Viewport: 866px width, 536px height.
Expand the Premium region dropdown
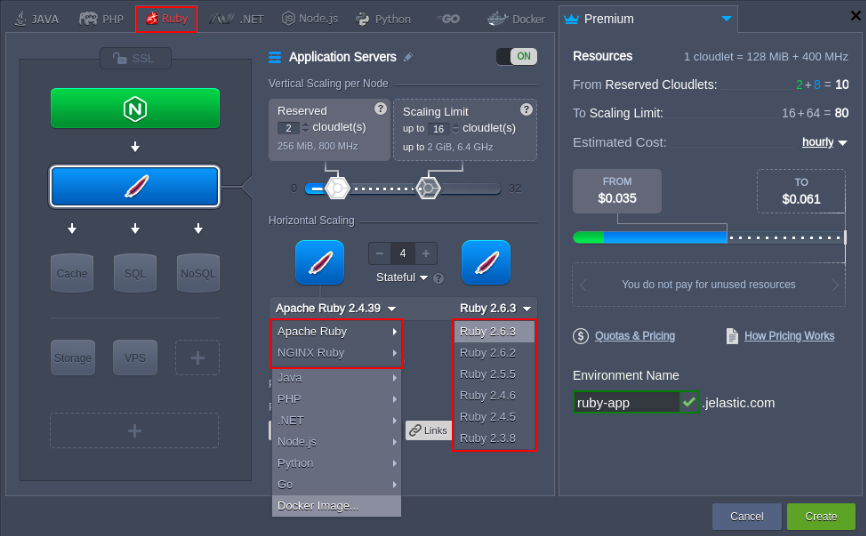pyautogui.click(x=727, y=19)
